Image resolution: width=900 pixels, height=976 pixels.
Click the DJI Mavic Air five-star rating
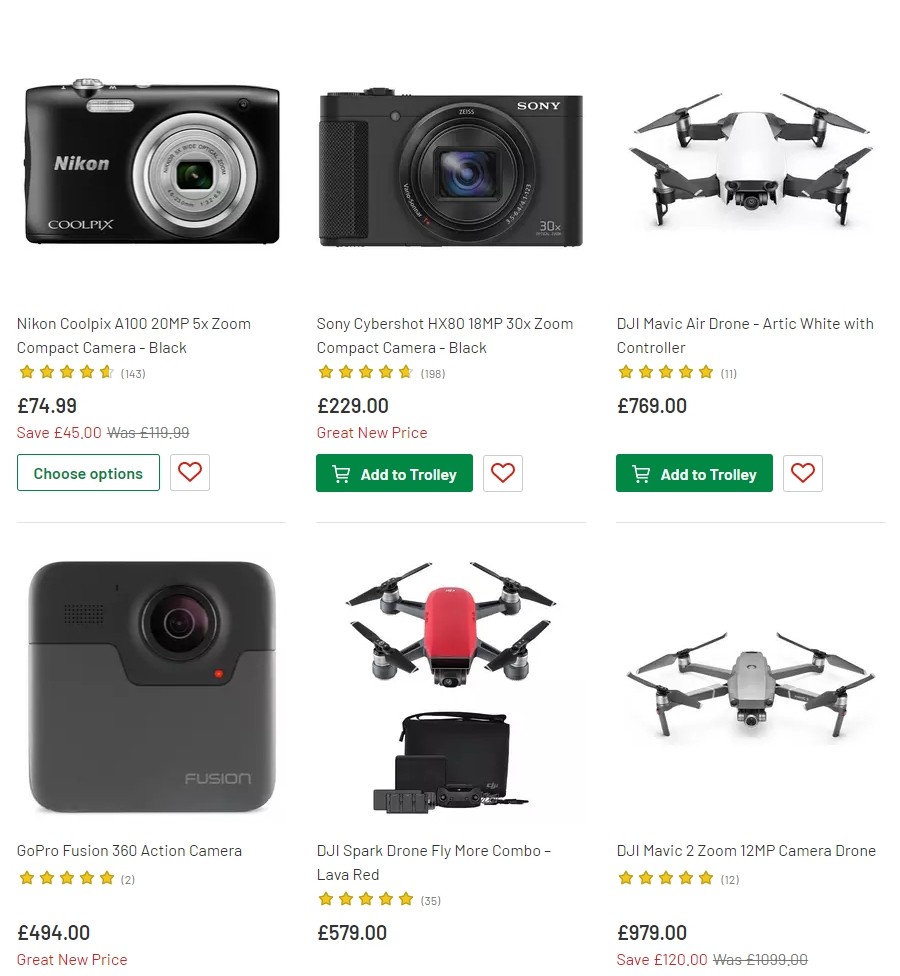coord(666,371)
